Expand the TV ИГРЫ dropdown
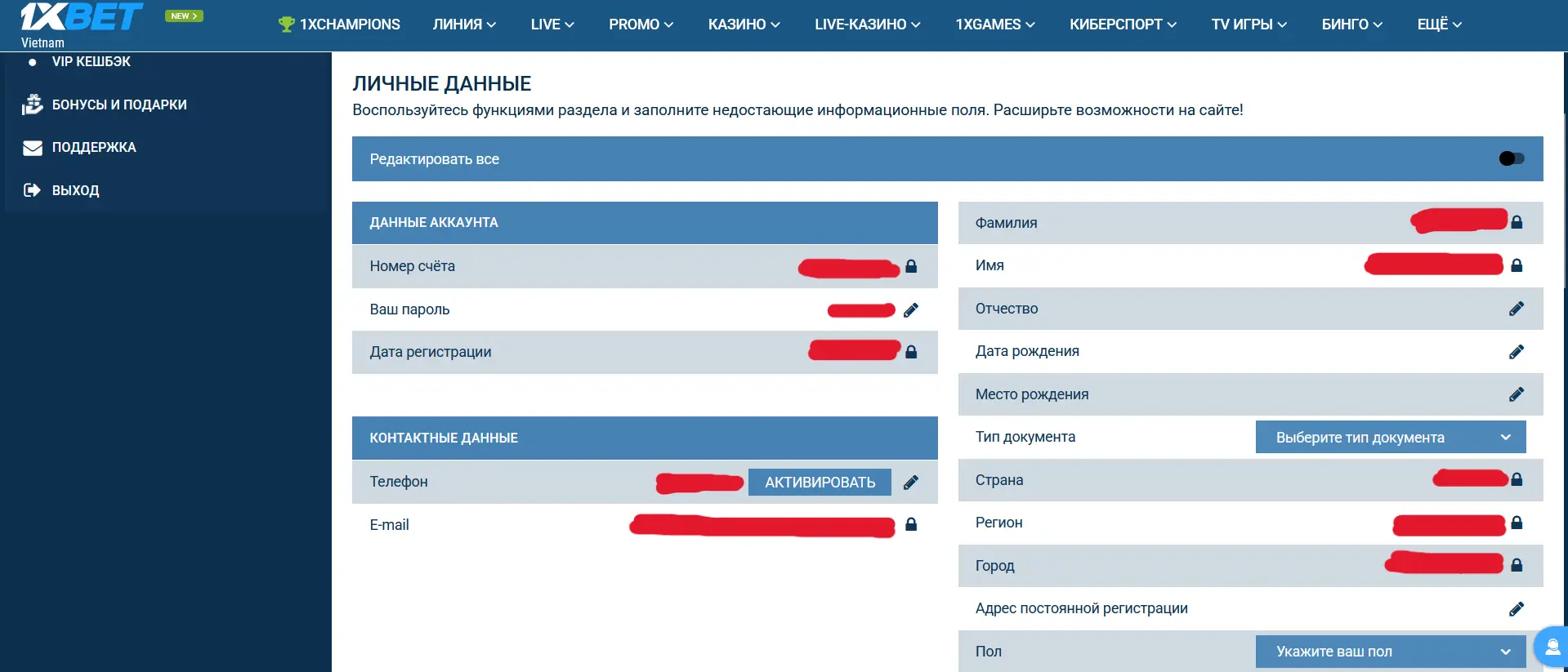This screenshot has width=1568, height=672. click(x=1249, y=24)
